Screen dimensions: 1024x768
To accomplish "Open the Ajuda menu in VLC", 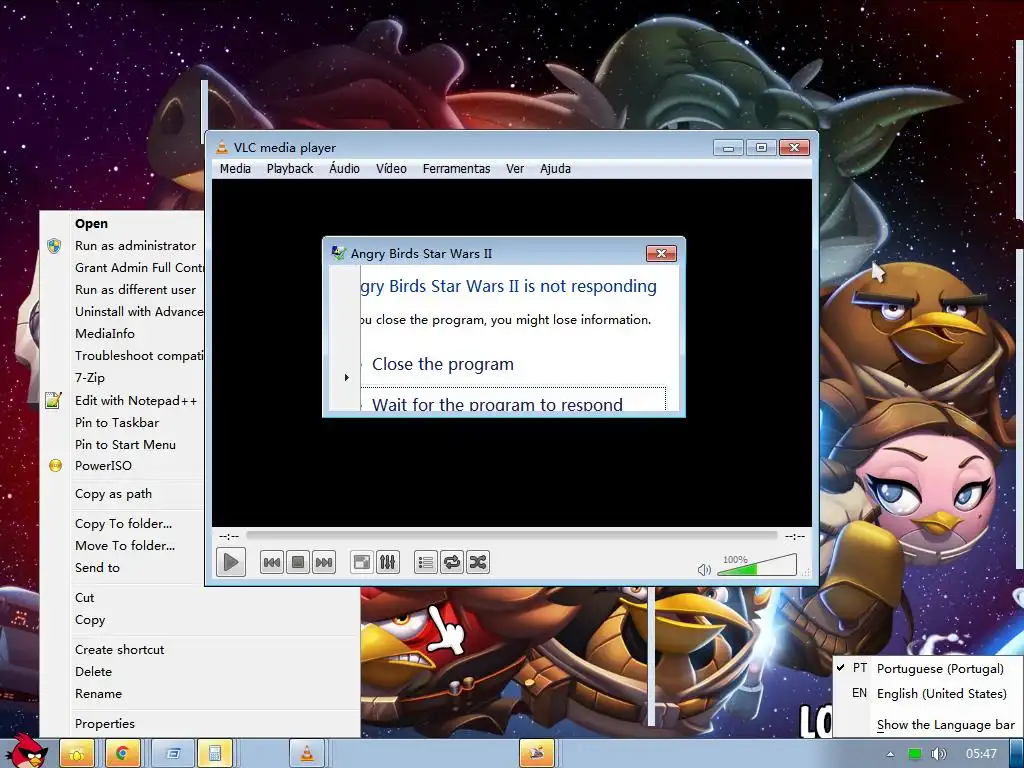I will (x=555, y=168).
